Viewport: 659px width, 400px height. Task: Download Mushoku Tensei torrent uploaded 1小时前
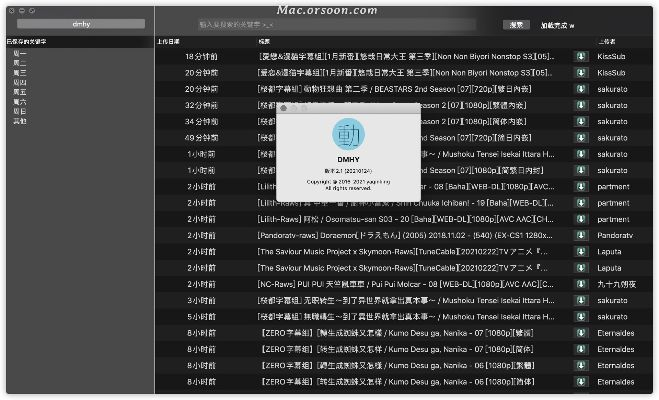(x=581, y=154)
